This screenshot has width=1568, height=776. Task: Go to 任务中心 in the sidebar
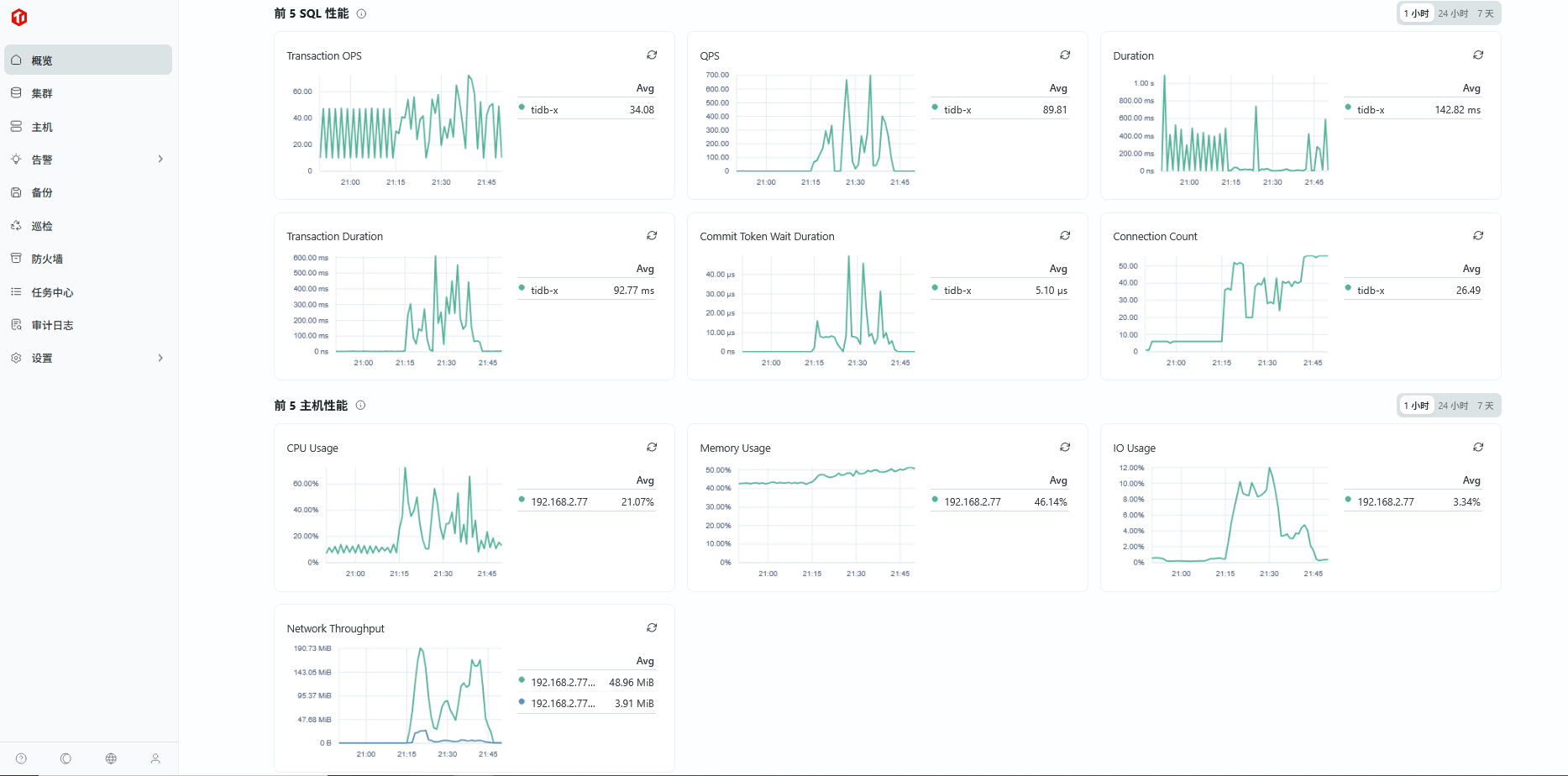[x=52, y=292]
